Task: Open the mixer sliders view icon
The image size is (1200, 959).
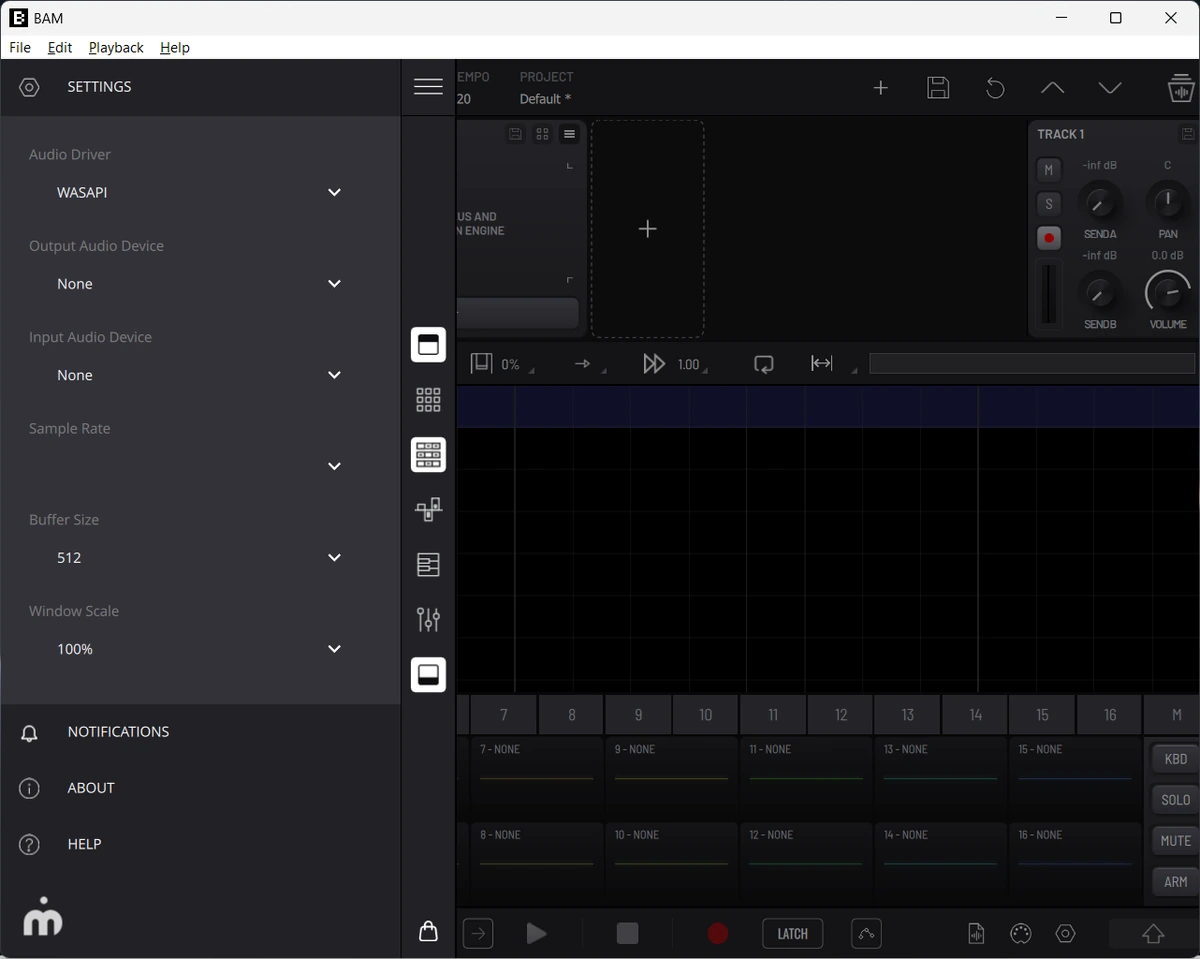Action: tap(428, 620)
